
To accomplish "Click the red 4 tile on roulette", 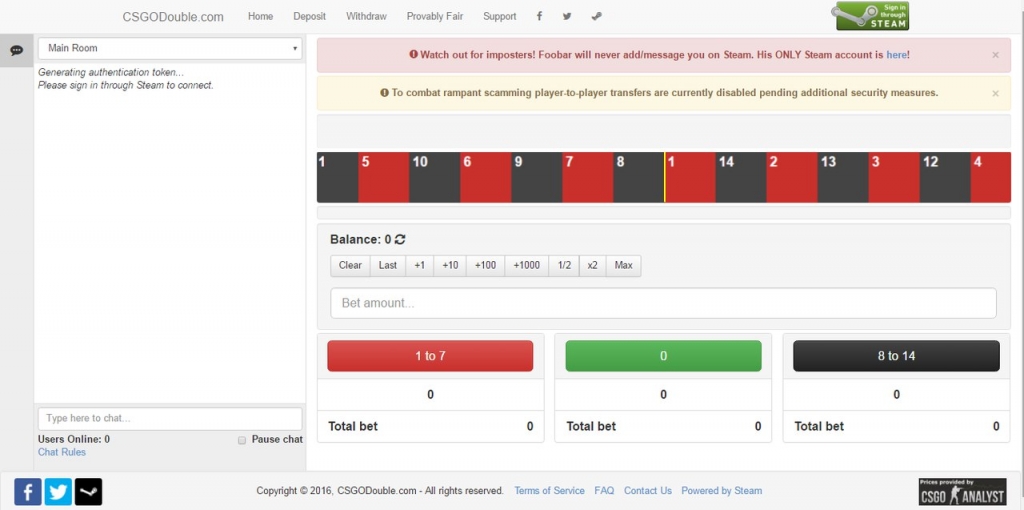I will click(x=991, y=178).
